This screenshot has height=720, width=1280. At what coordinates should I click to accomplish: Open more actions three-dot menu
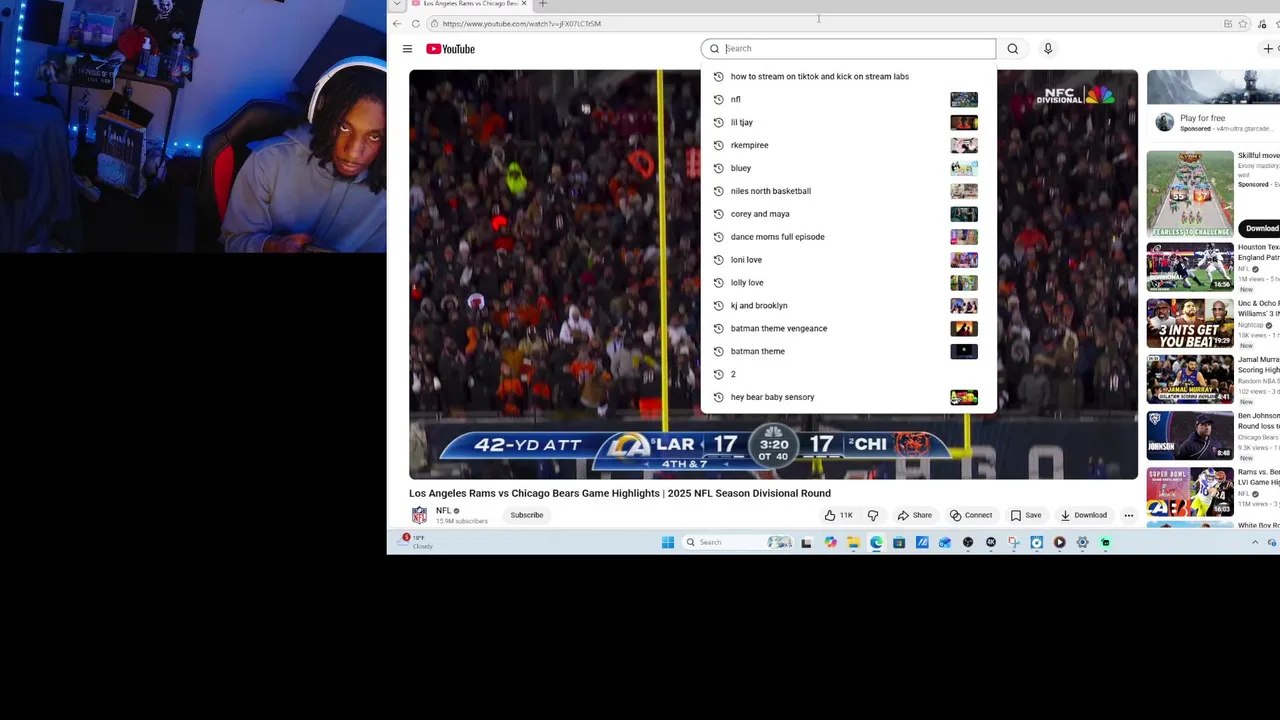[1128, 515]
